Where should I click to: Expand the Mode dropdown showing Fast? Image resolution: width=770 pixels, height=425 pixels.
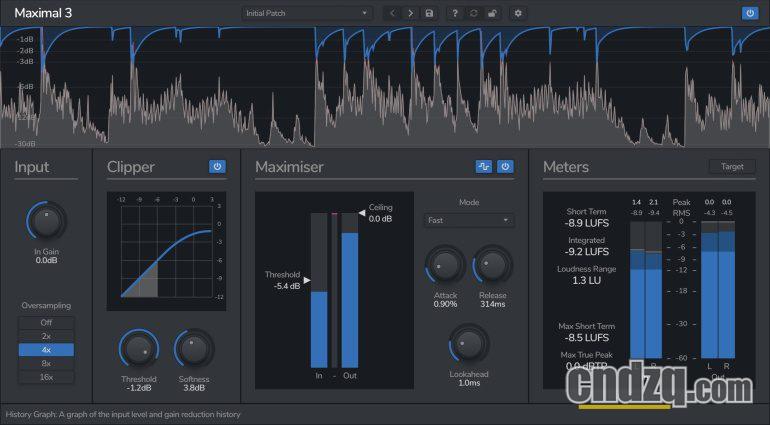[x=468, y=220]
